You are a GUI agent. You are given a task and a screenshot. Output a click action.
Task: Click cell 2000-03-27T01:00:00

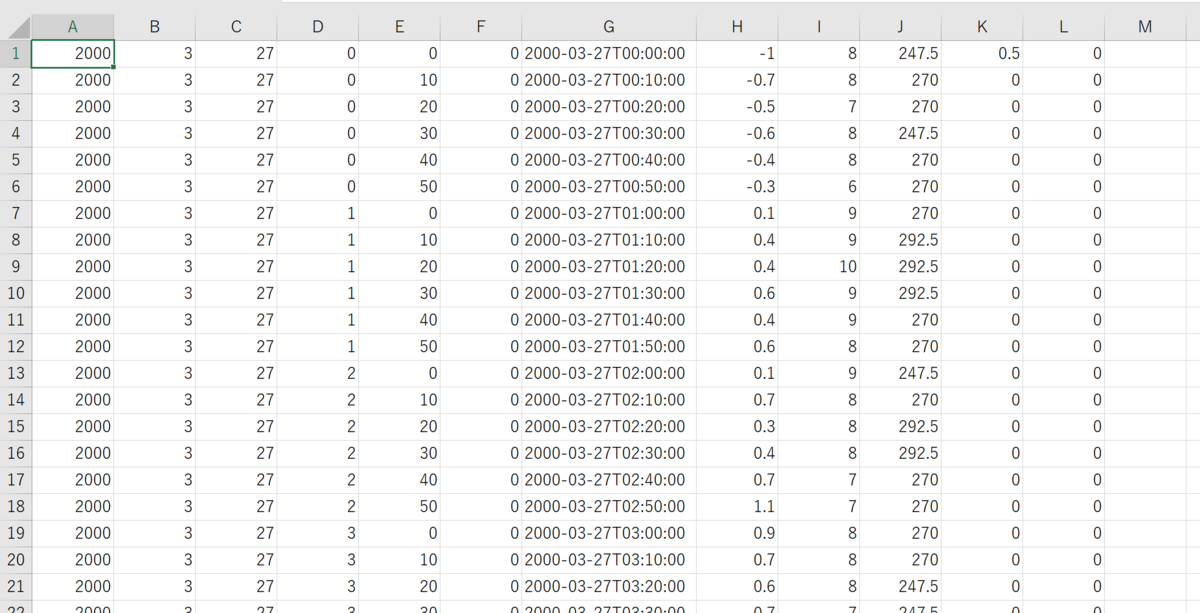pyautogui.click(x=609, y=213)
